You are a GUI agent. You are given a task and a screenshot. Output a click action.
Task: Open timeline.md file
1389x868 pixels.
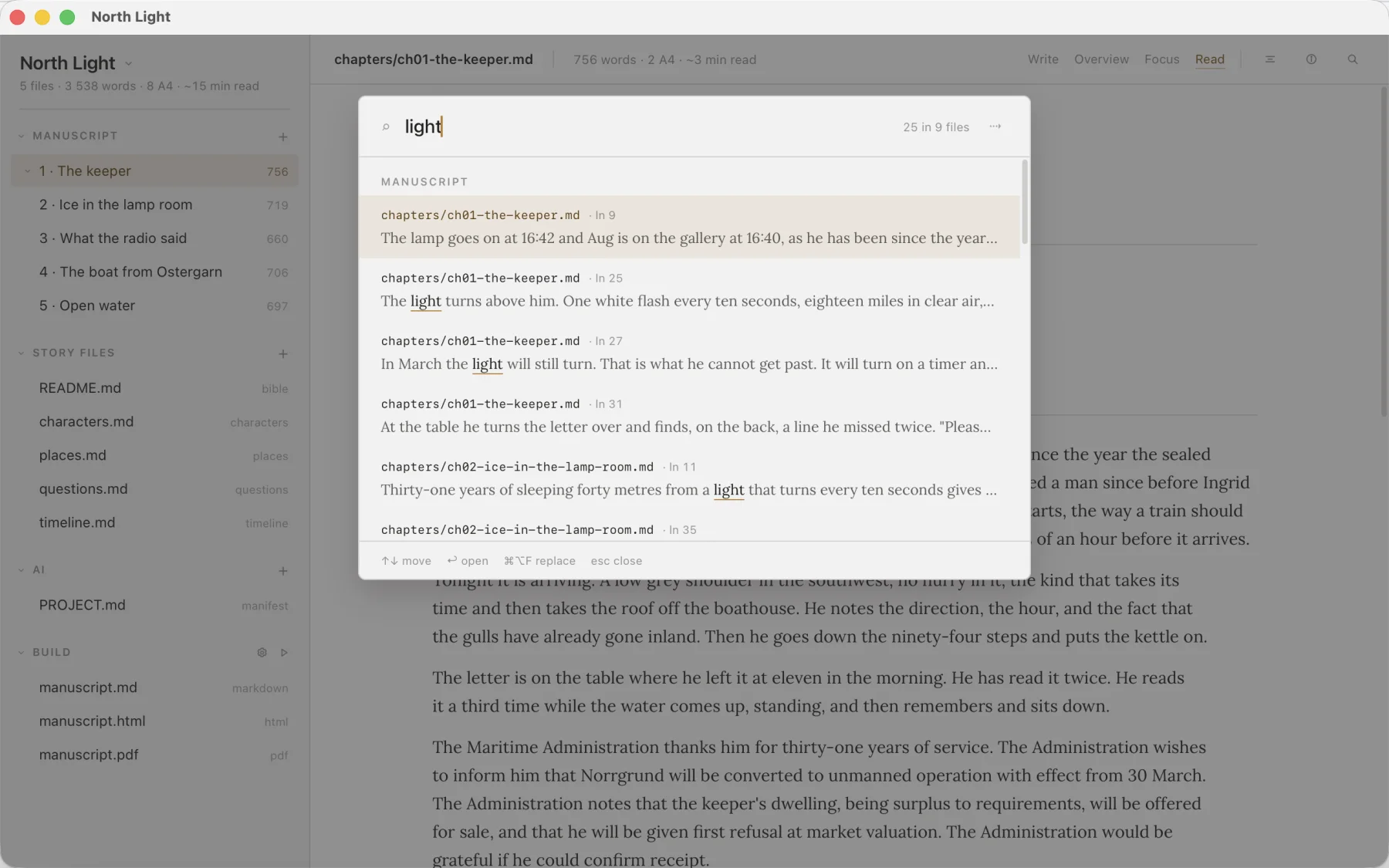tap(154, 522)
